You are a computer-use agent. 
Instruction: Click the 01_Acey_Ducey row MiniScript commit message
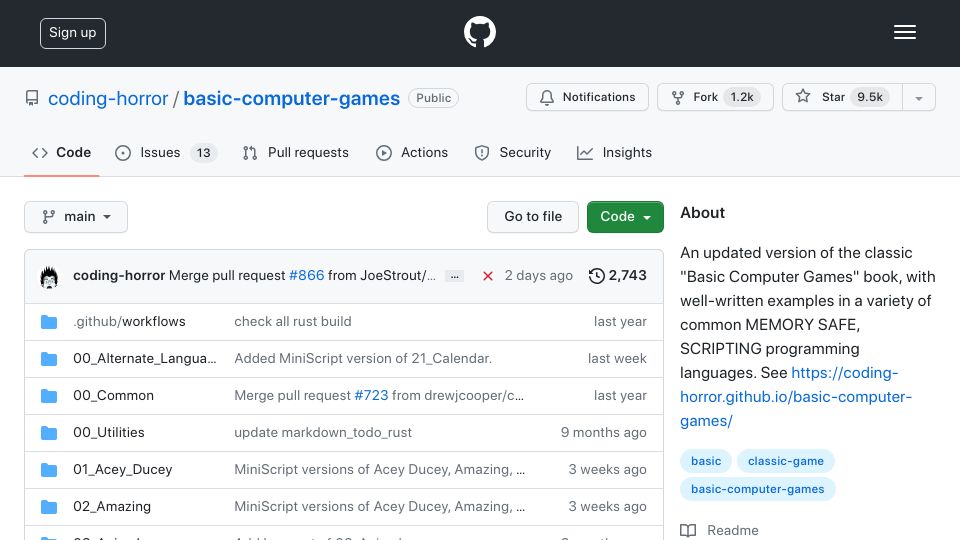(380, 470)
